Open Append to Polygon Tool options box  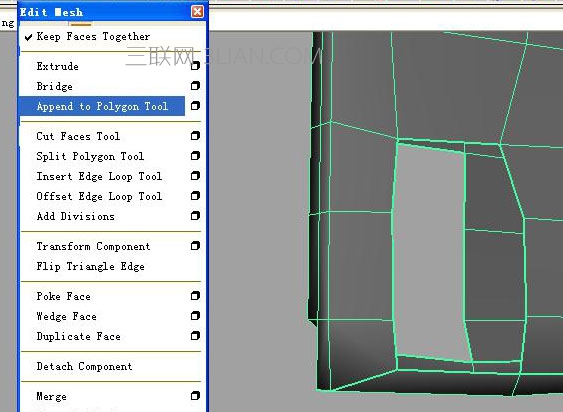coord(195,106)
